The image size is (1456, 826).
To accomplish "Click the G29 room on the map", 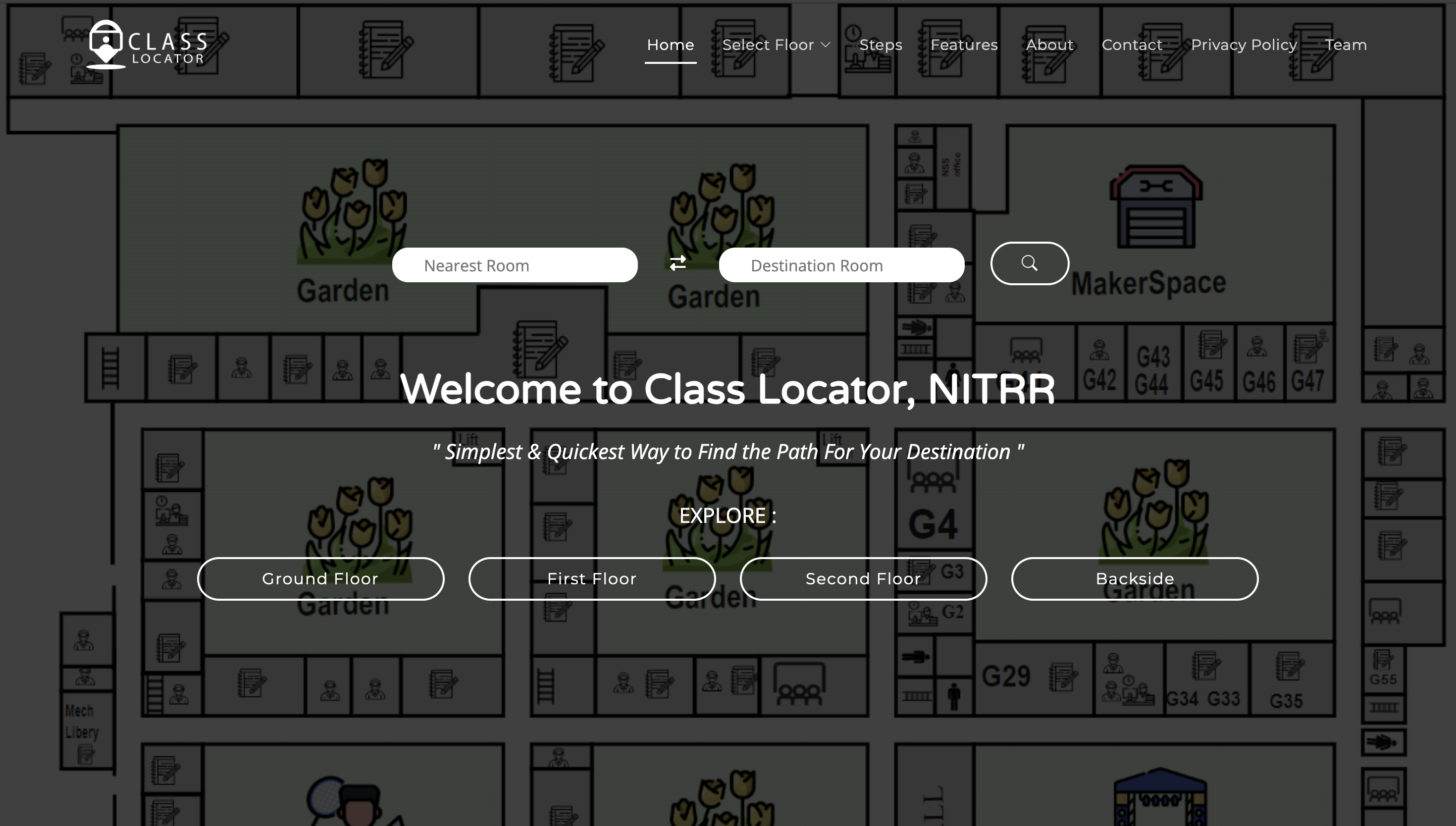I will click(1006, 676).
